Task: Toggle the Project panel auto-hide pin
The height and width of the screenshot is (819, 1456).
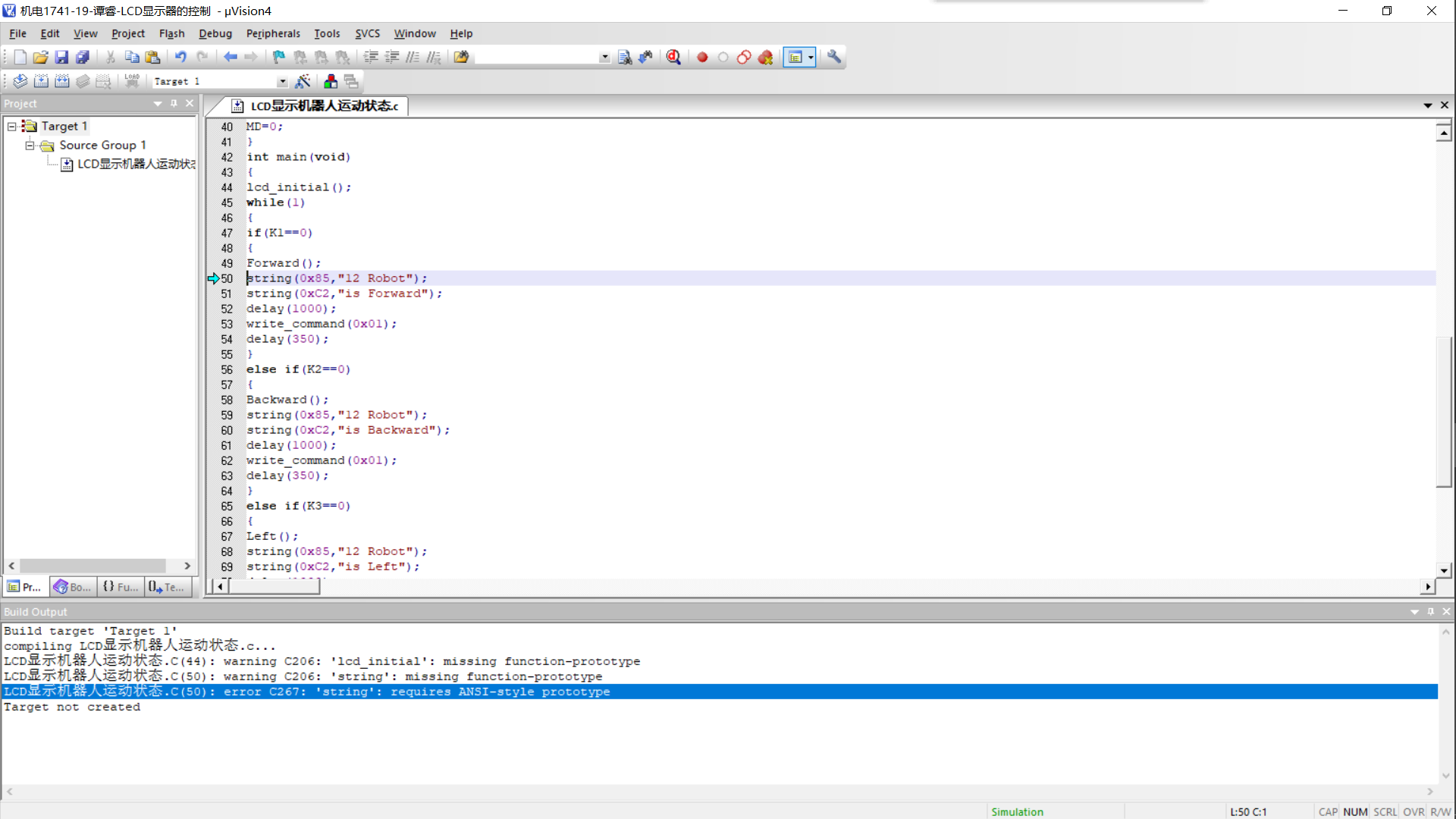Action: (x=174, y=103)
